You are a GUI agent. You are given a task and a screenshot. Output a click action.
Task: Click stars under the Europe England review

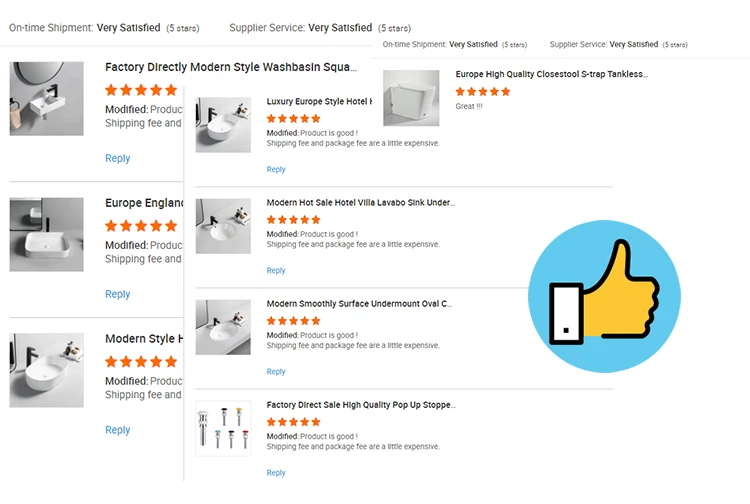[141, 226]
